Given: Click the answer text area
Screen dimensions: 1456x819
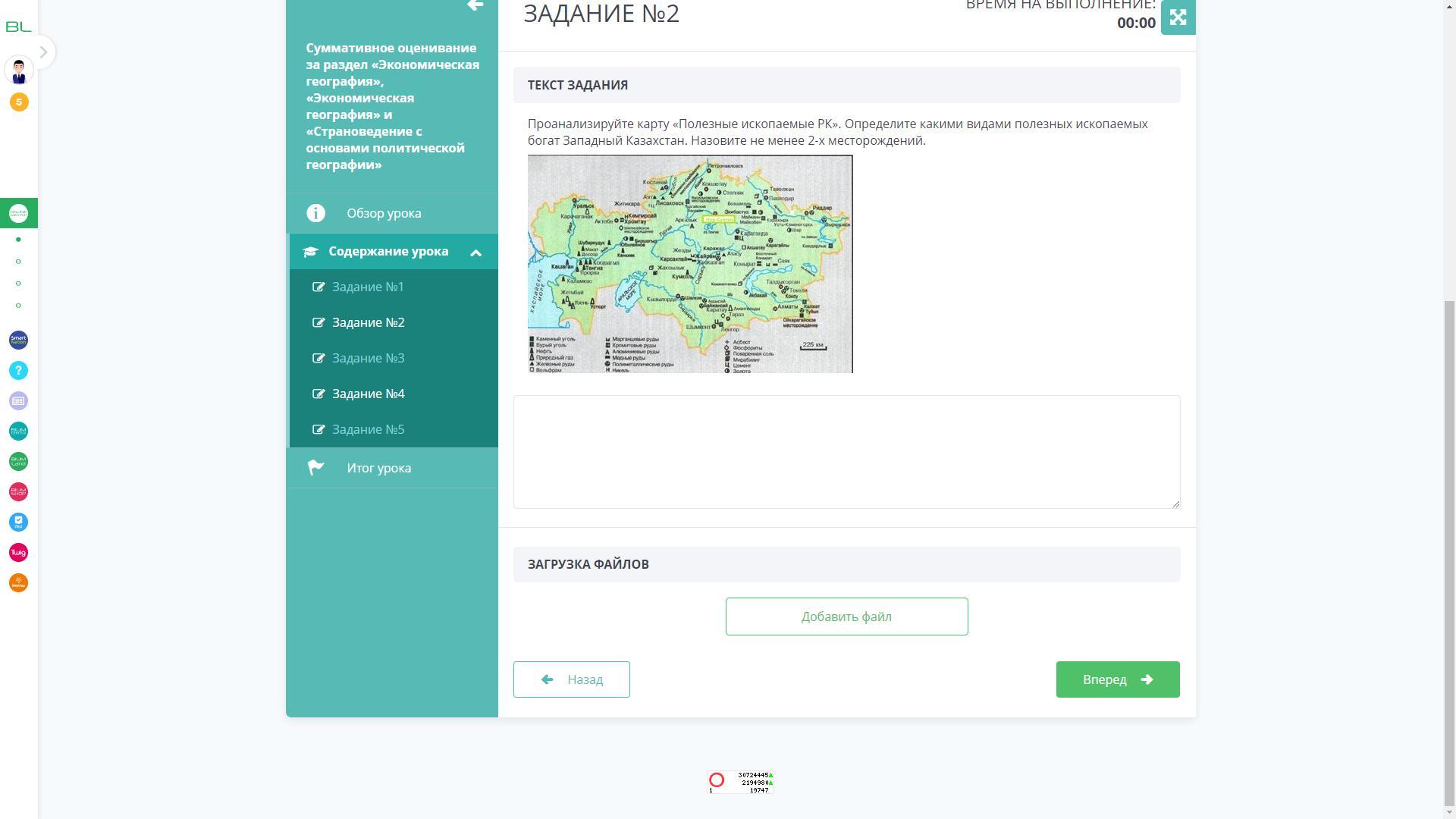Looking at the screenshot, I should [x=846, y=452].
